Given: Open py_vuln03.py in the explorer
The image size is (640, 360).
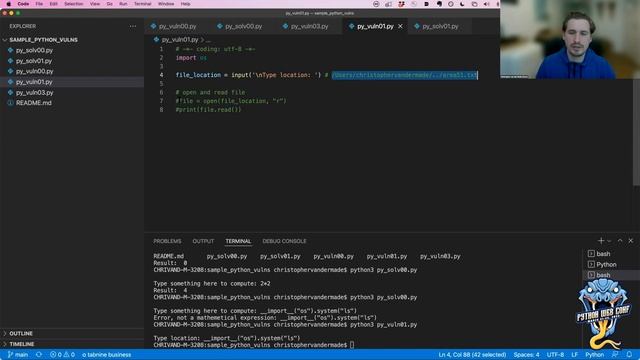Looking at the screenshot, I should [34, 93].
